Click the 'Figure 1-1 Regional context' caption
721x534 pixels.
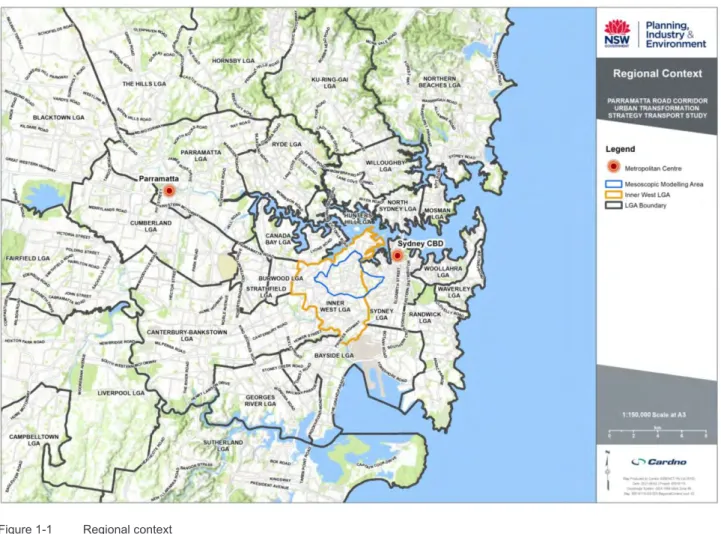tap(86, 529)
